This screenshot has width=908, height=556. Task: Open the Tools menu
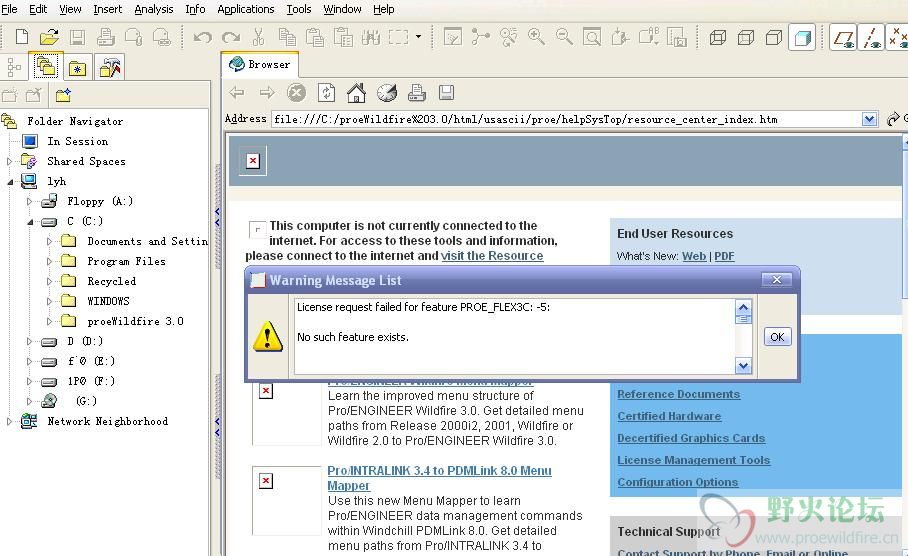pos(299,9)
